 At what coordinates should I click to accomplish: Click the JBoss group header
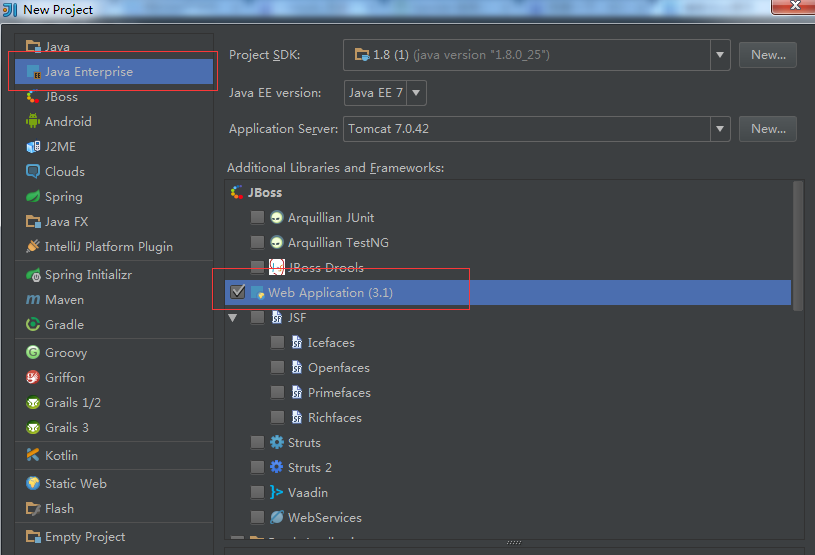[x=265, y=193]
